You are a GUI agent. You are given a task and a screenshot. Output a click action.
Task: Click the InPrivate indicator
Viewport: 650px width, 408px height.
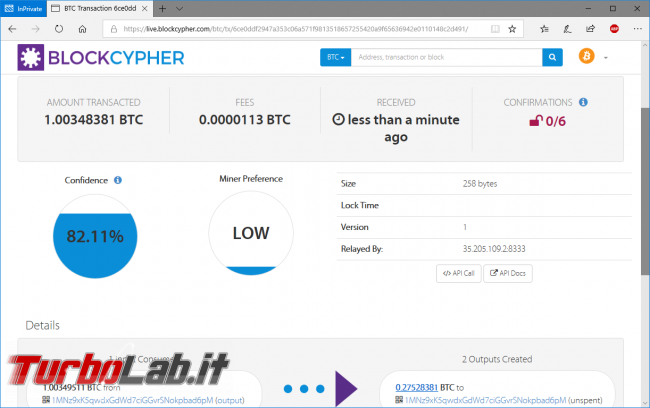pos(23,8)
